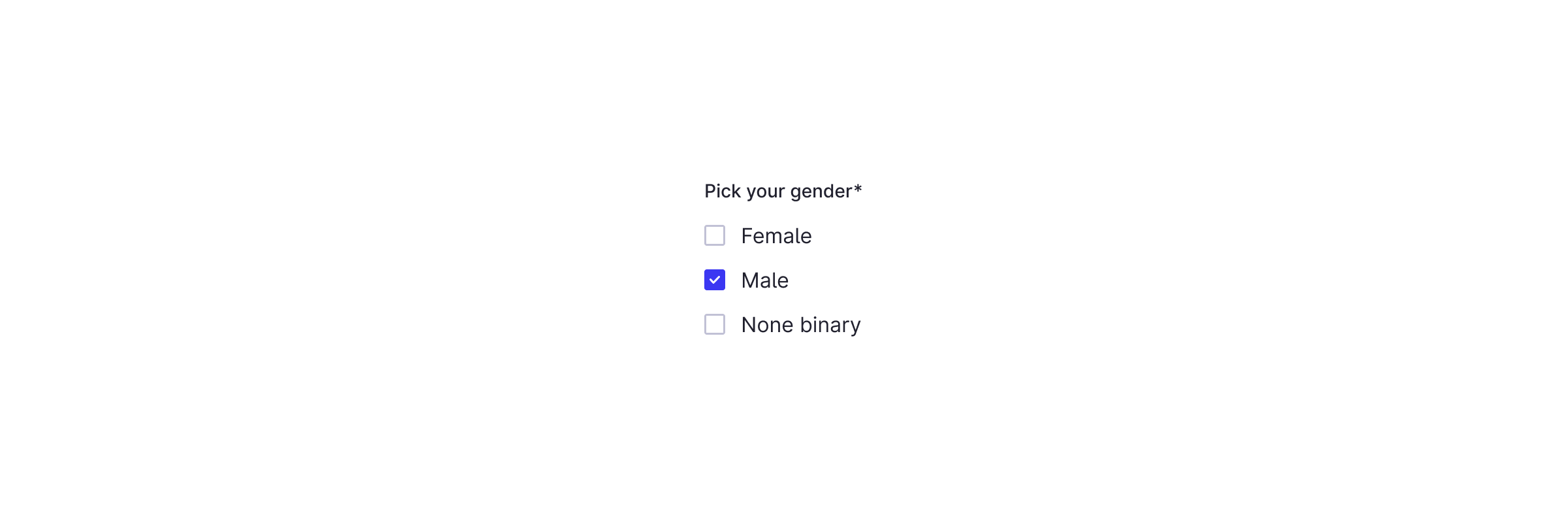This screenshot has width=1568, height=523.
Task: Click the Male text label
Action: [x=764, y=280]
